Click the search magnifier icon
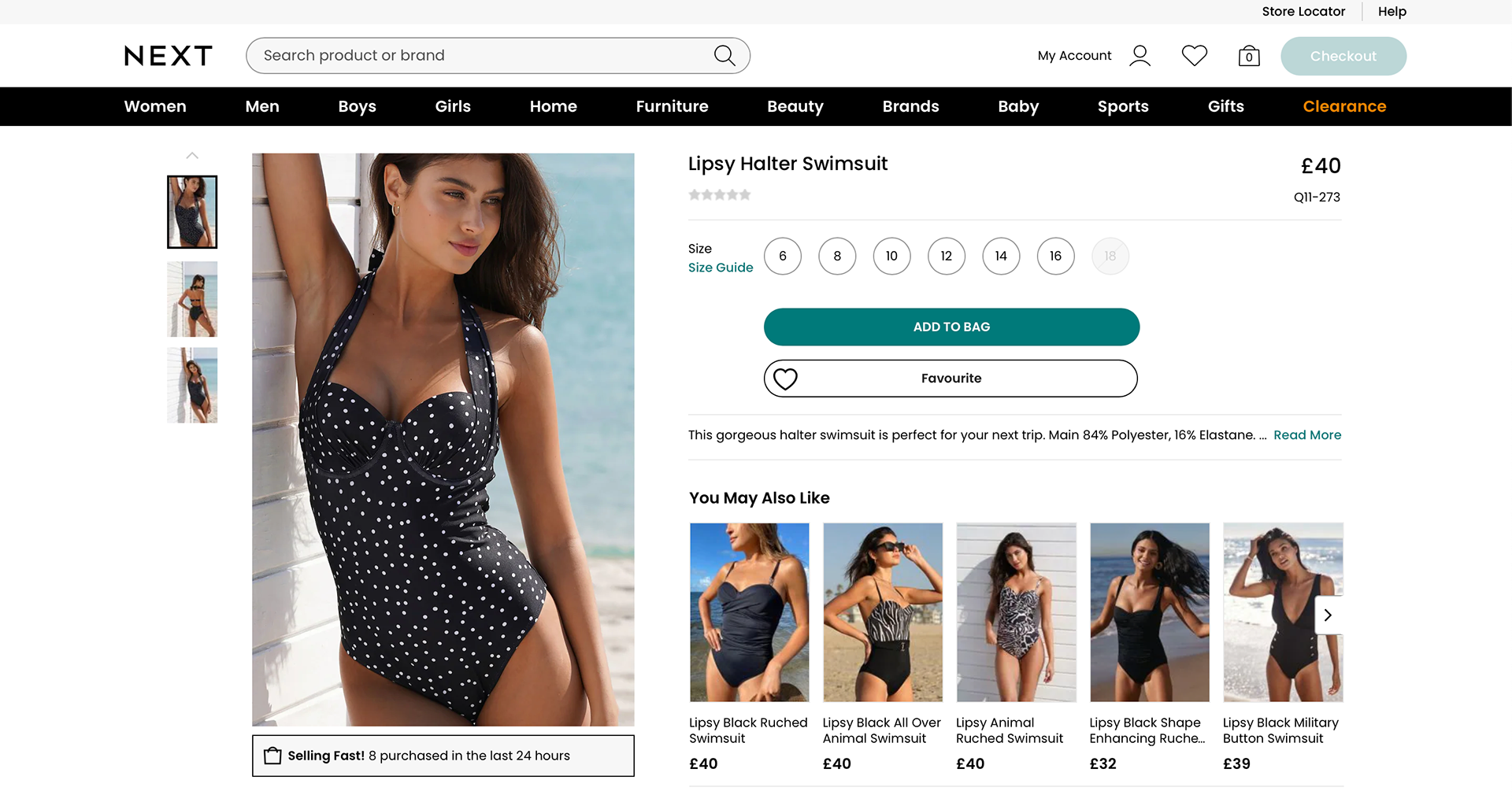This screenshot has height=802, width=1512. [724, 56]
